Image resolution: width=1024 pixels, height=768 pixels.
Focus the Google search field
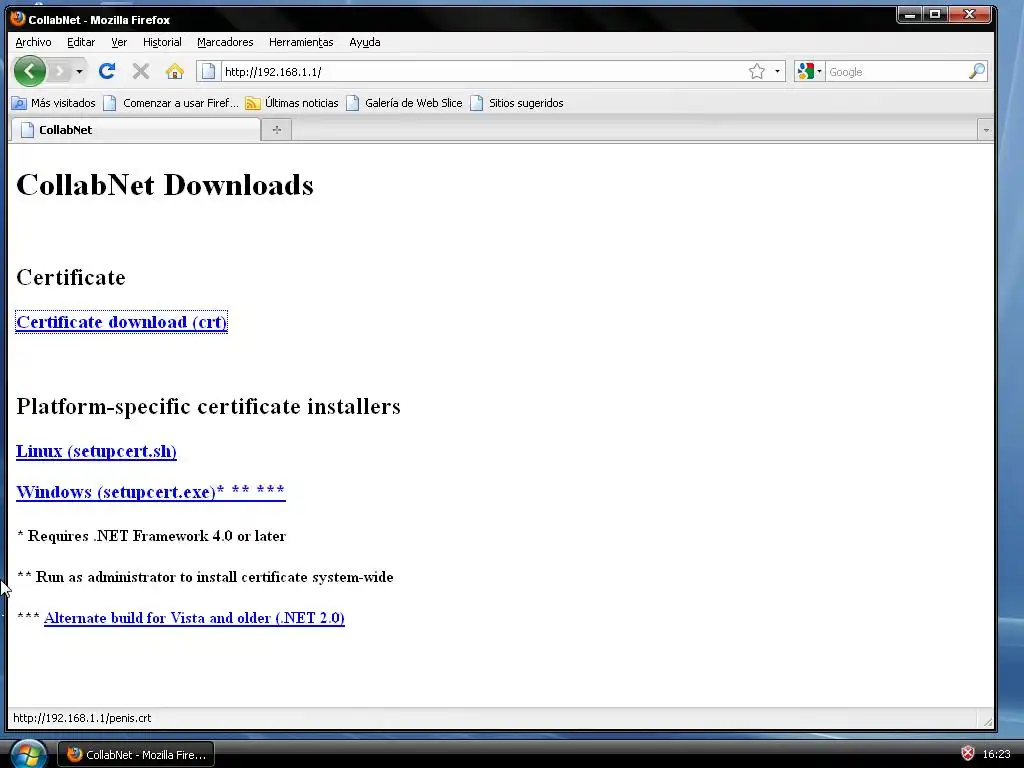pos(896,72)
